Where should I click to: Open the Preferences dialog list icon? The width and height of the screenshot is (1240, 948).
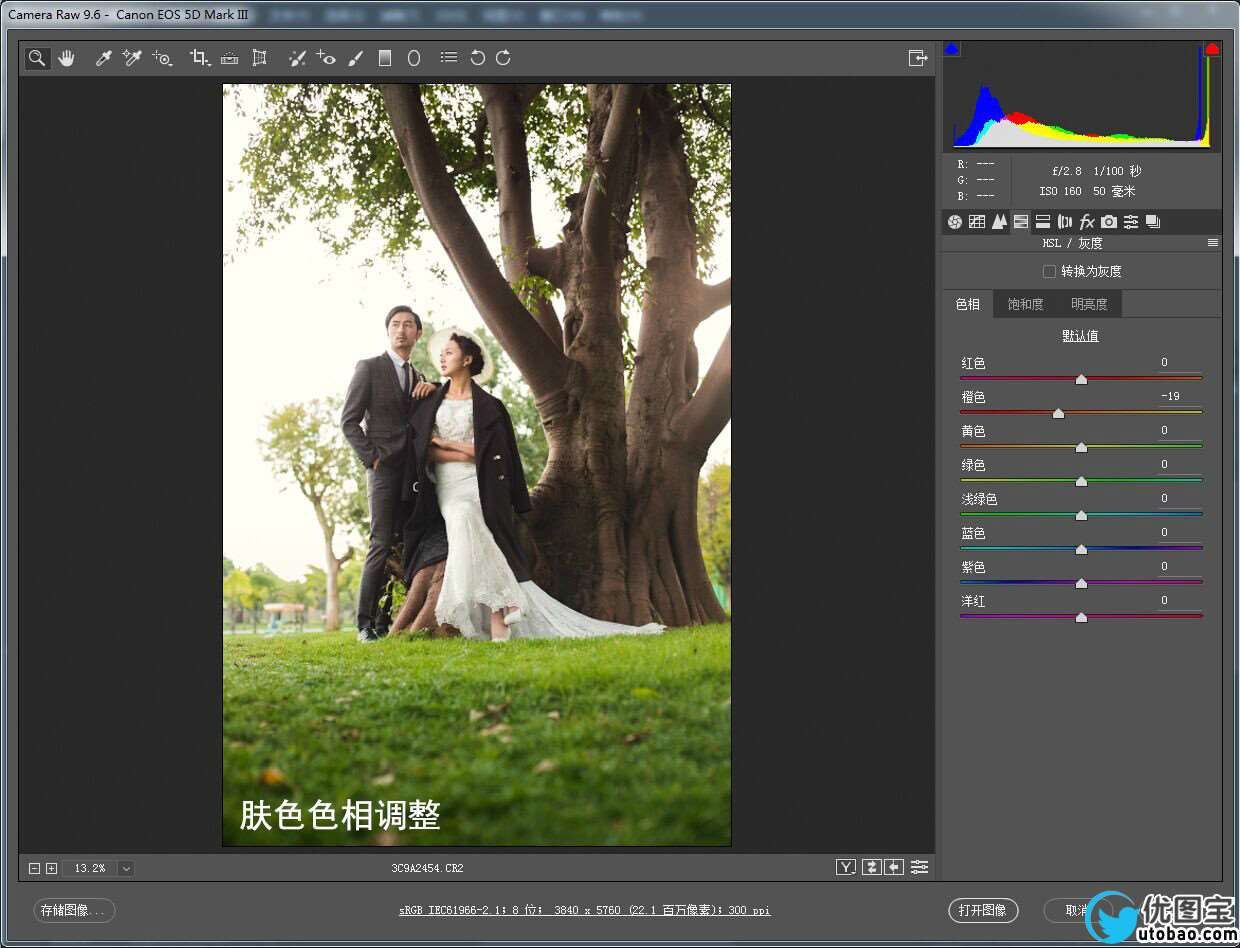[449, 58]
